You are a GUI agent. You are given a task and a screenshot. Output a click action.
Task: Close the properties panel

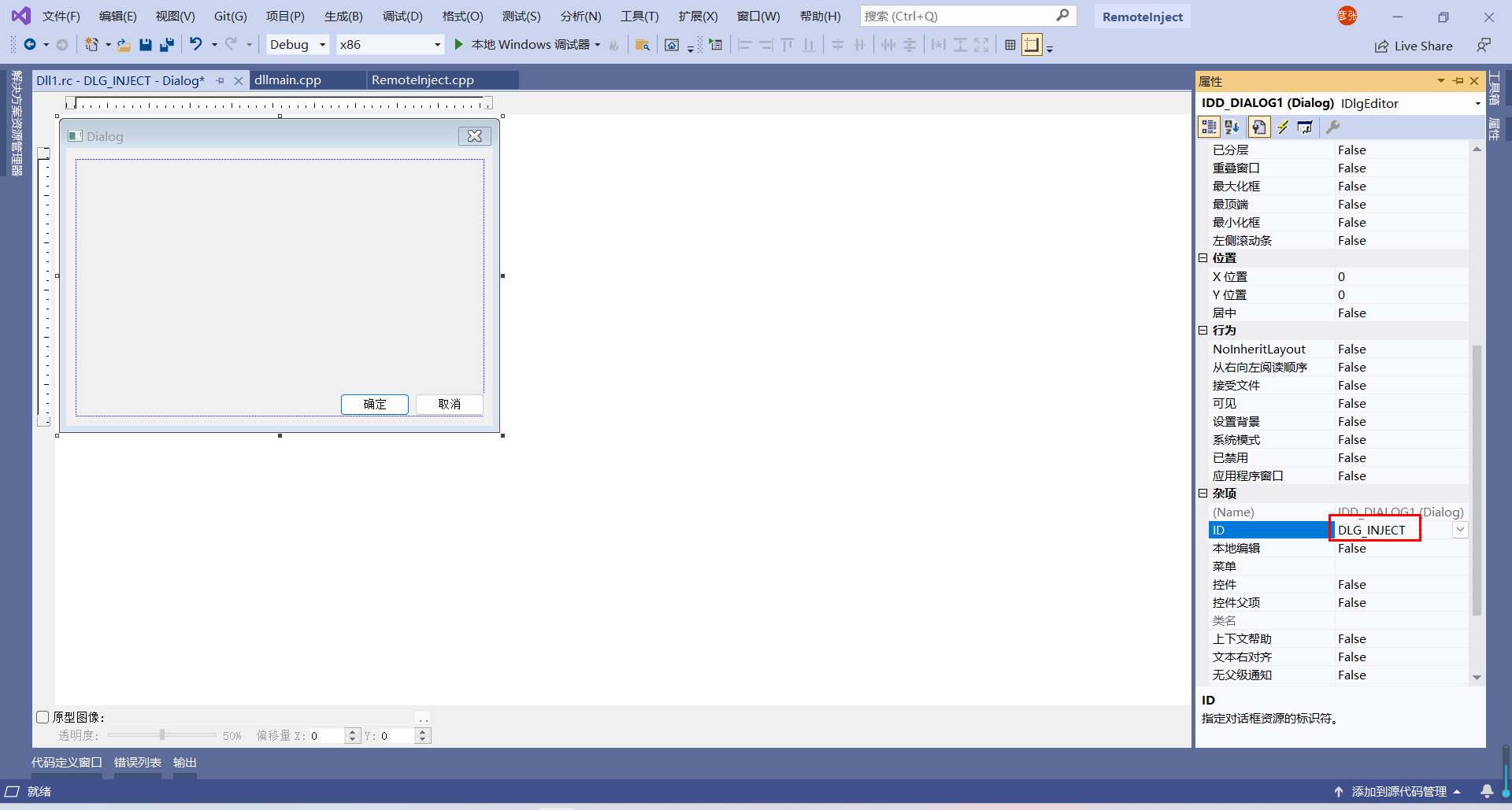click(1474, 81)
